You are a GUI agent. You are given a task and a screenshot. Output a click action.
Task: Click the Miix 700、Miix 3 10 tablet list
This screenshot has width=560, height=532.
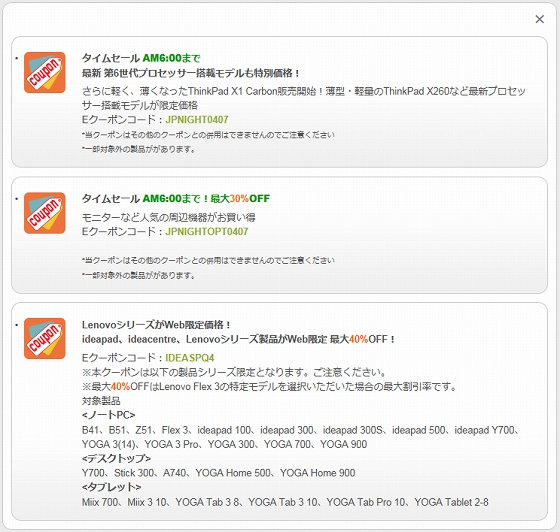(285, 502)
